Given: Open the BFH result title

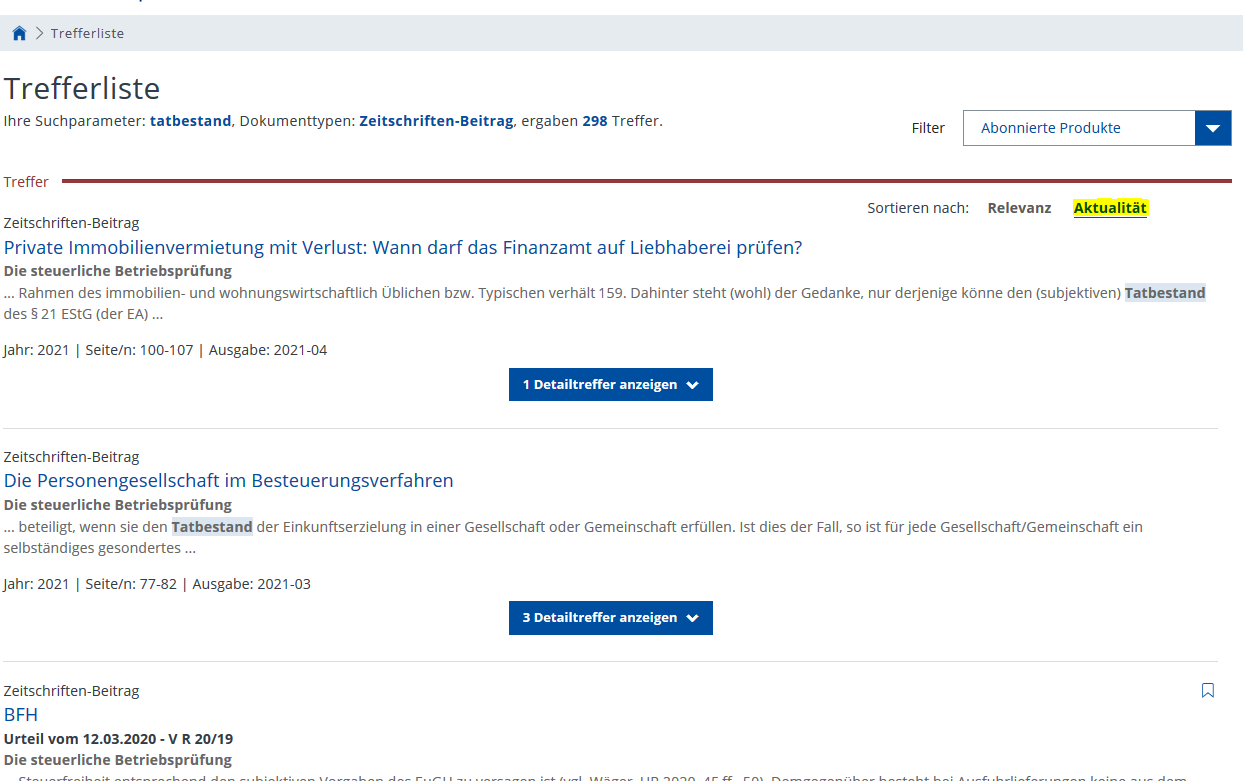Looking at the screenshot, I should 21,714.
